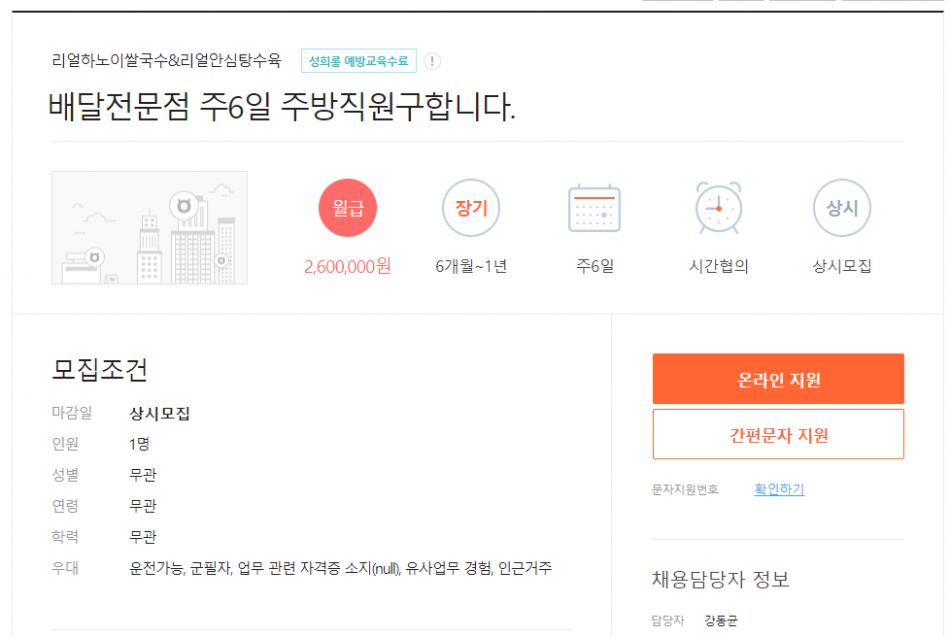Click the company building placeholder image
950x637 pixels.
tap(150, 228)
